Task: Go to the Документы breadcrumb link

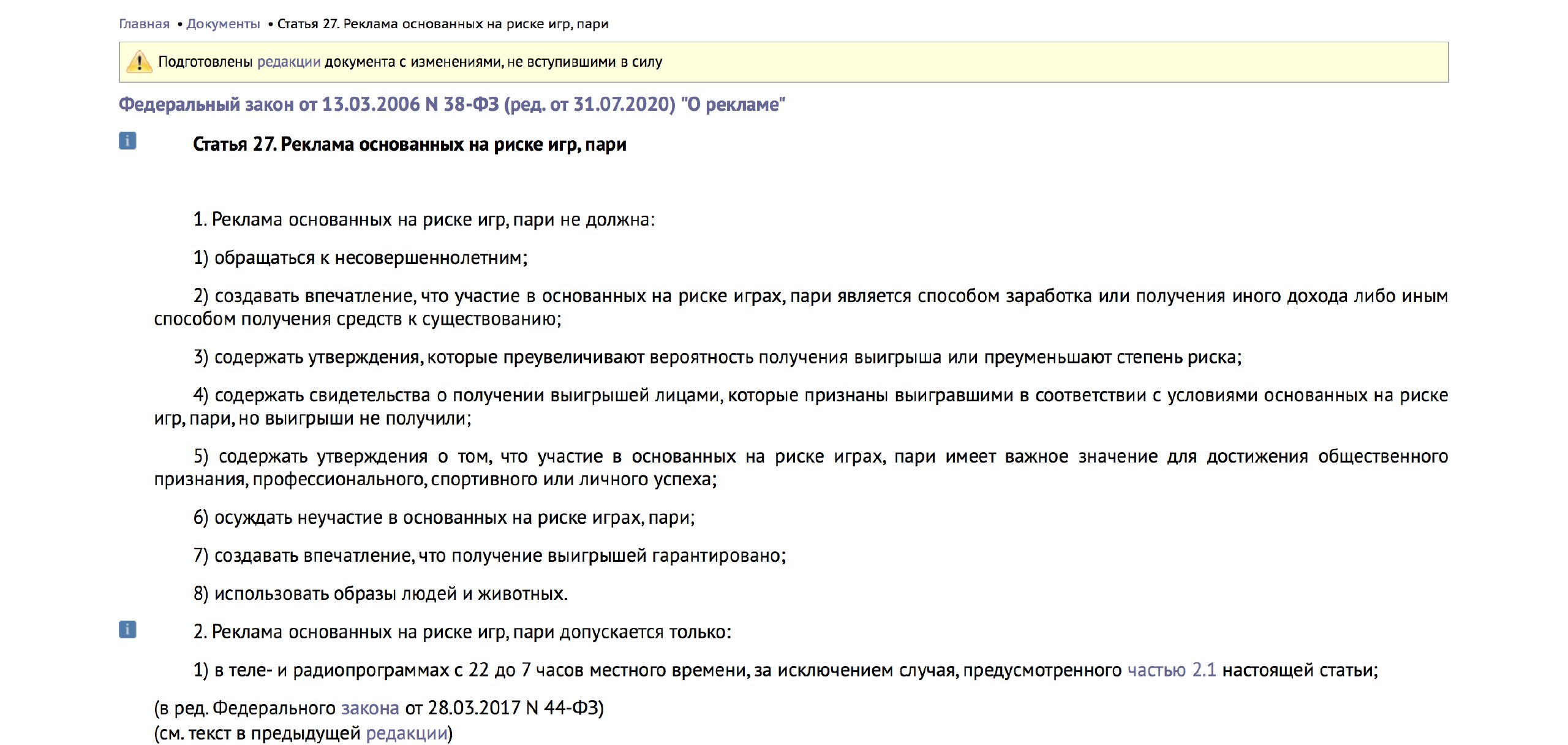Action: coord(223,24)
